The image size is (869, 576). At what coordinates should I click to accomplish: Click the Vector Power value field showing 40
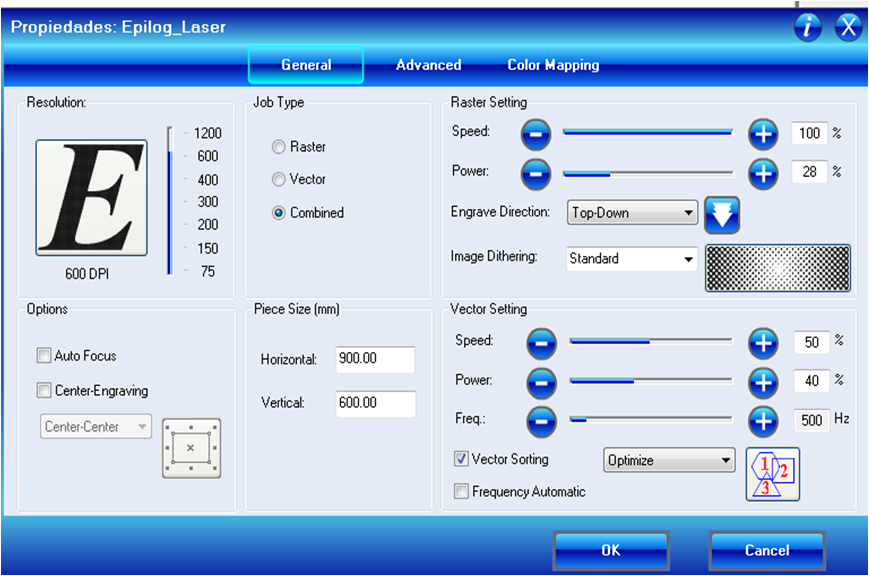click(x=811, y=381)
